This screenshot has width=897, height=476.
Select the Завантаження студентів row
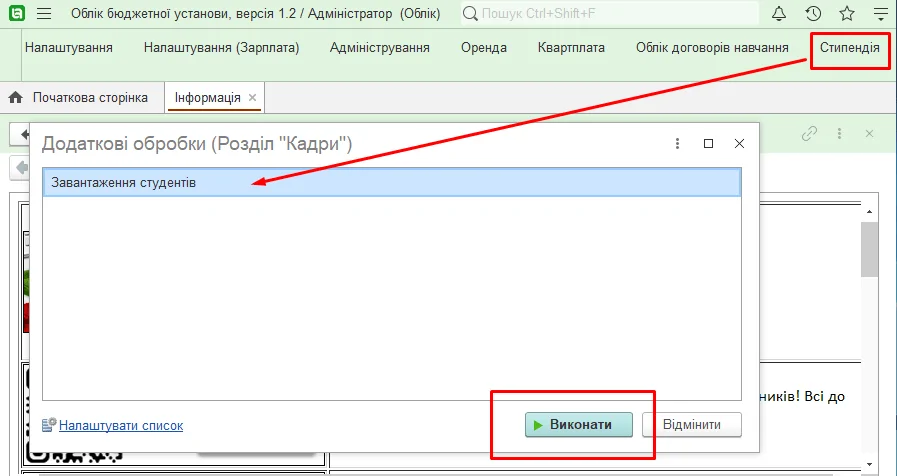tap(392, 183)
